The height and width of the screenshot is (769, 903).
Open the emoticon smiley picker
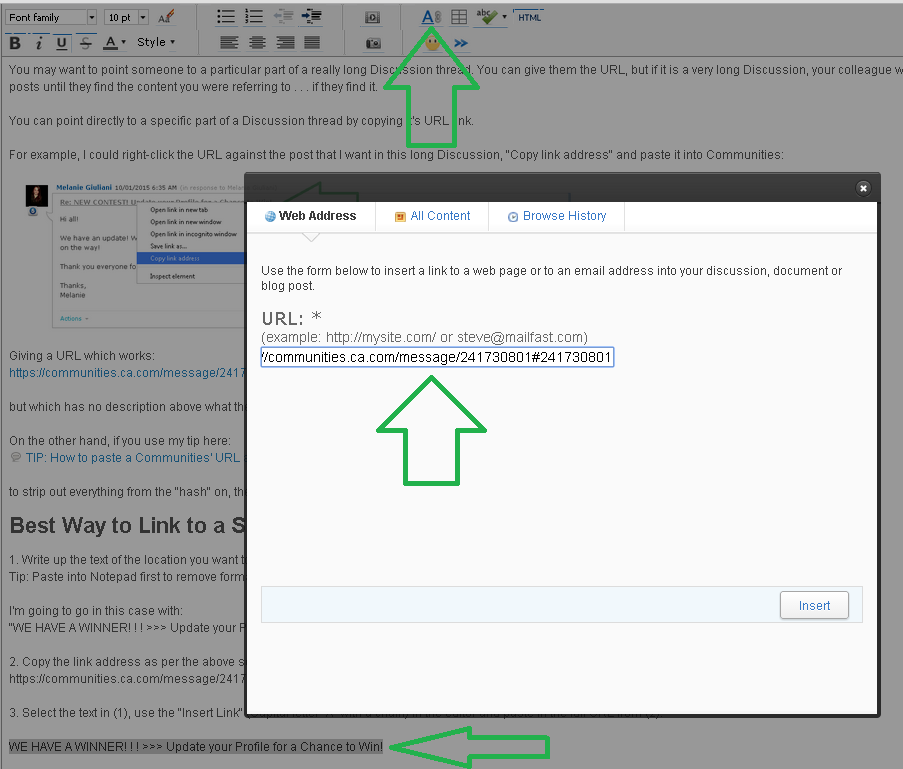[432, 43]
